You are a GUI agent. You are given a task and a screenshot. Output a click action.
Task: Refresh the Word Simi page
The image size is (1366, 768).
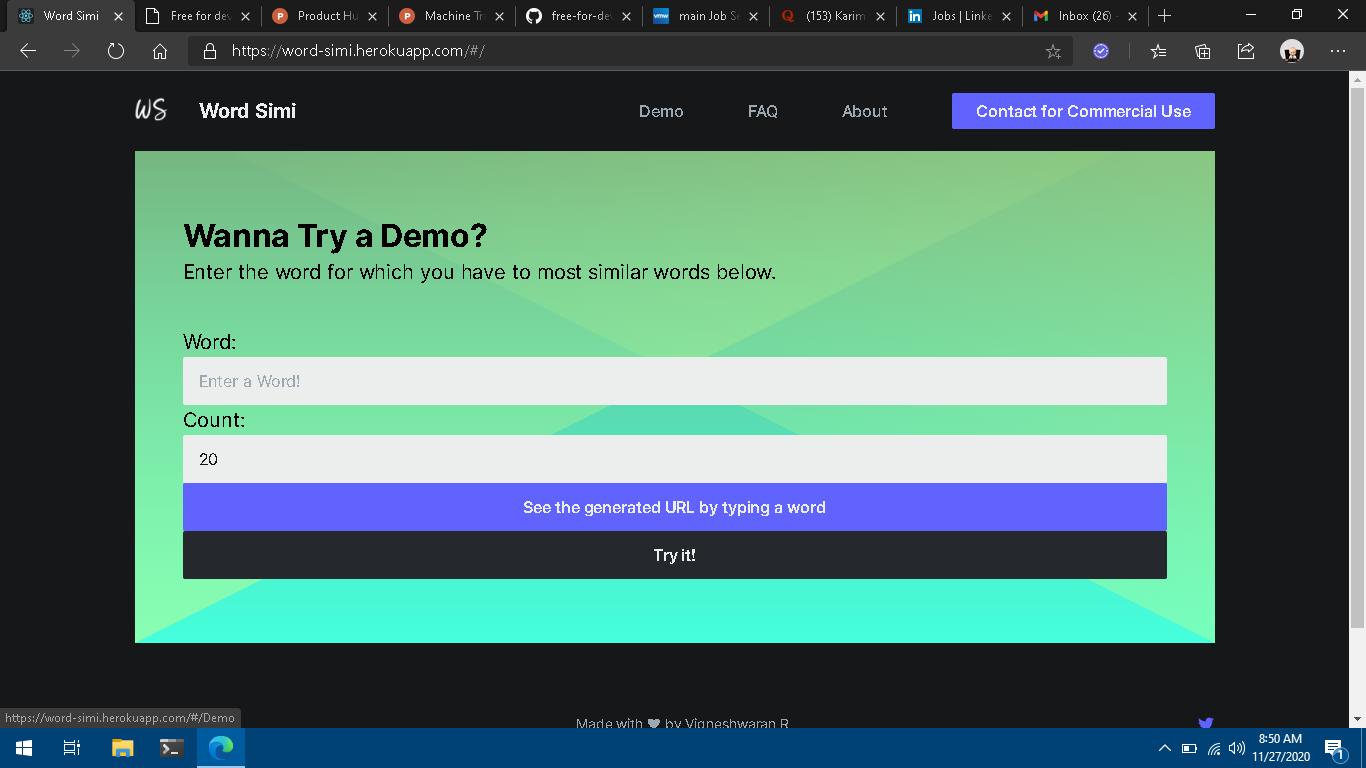click(116, 51)
